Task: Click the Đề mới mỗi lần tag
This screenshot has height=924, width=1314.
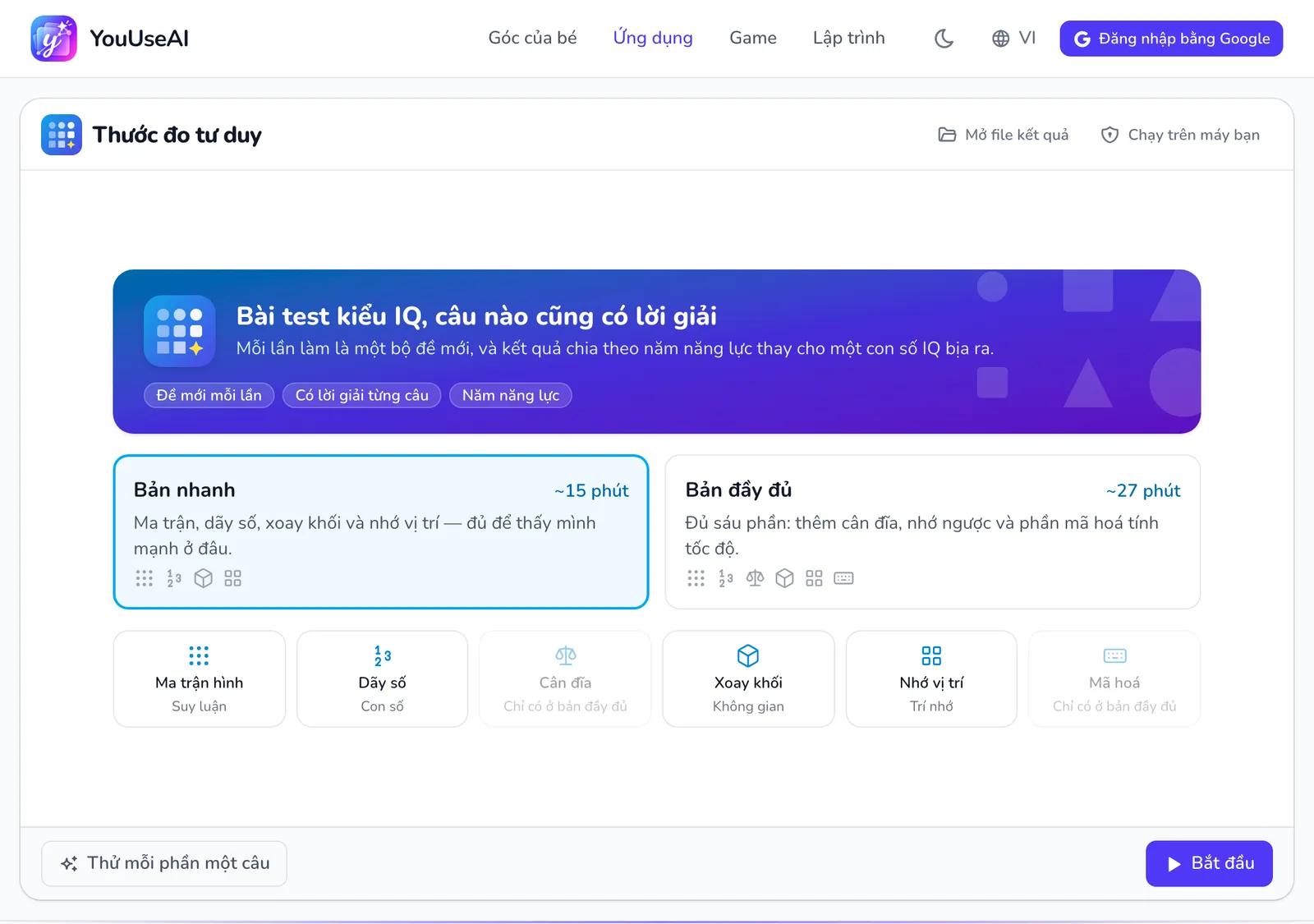Action: [x=209, y=395]
